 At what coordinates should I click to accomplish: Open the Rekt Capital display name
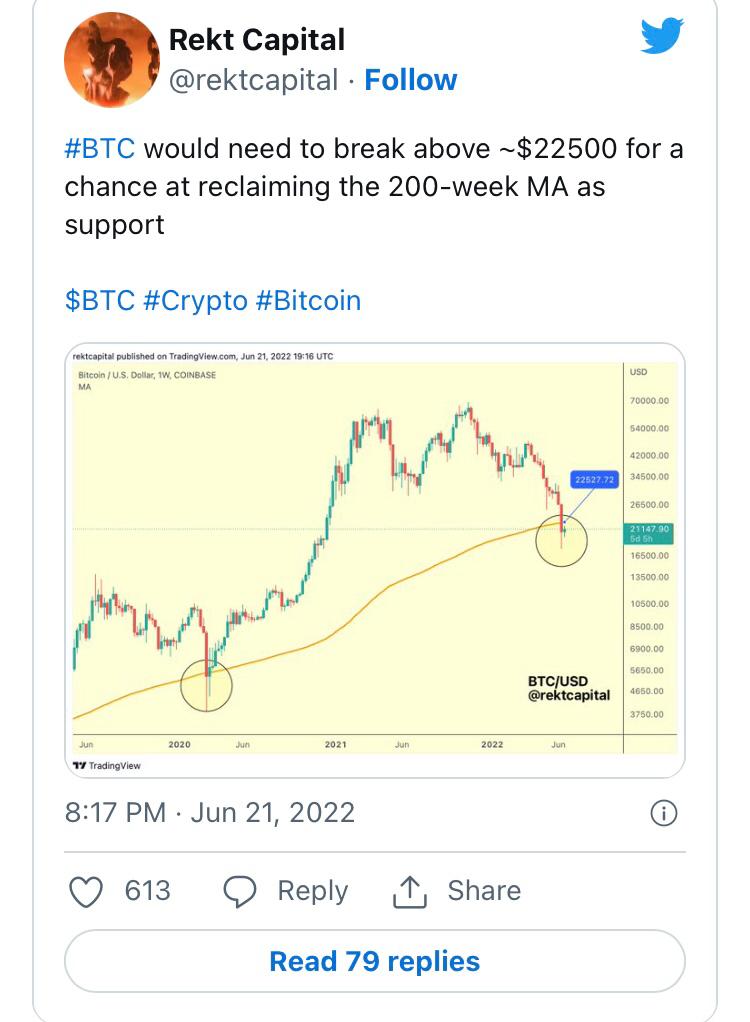(257, 40)
